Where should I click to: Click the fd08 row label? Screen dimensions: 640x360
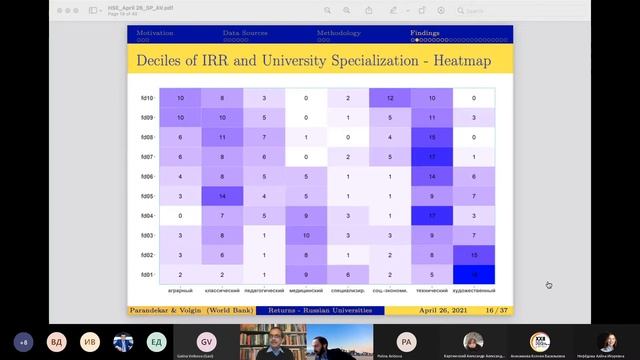point(147,137)
